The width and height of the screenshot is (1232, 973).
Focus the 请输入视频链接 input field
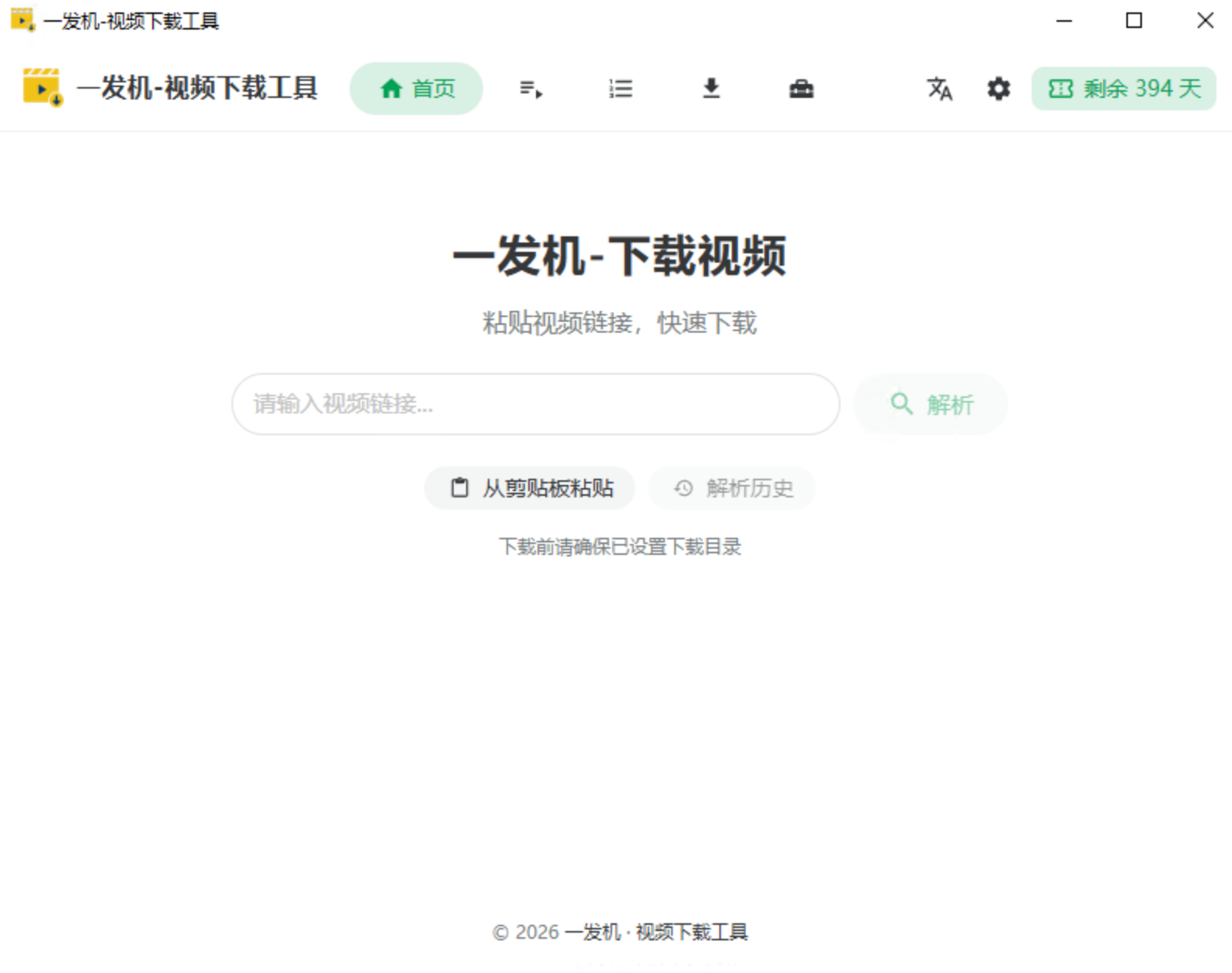pyautogui.click(x=536, y=404)
